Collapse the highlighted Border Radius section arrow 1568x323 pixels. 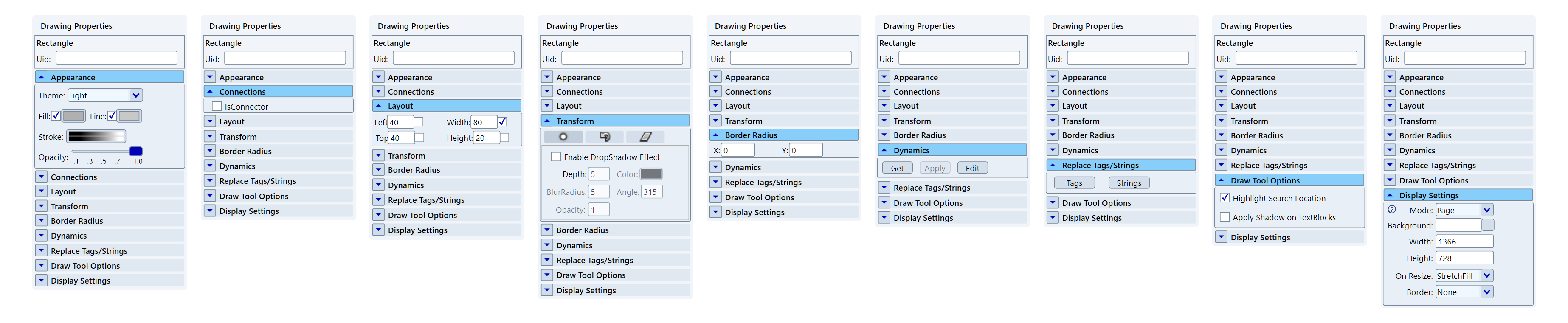[x=716, y=135]
